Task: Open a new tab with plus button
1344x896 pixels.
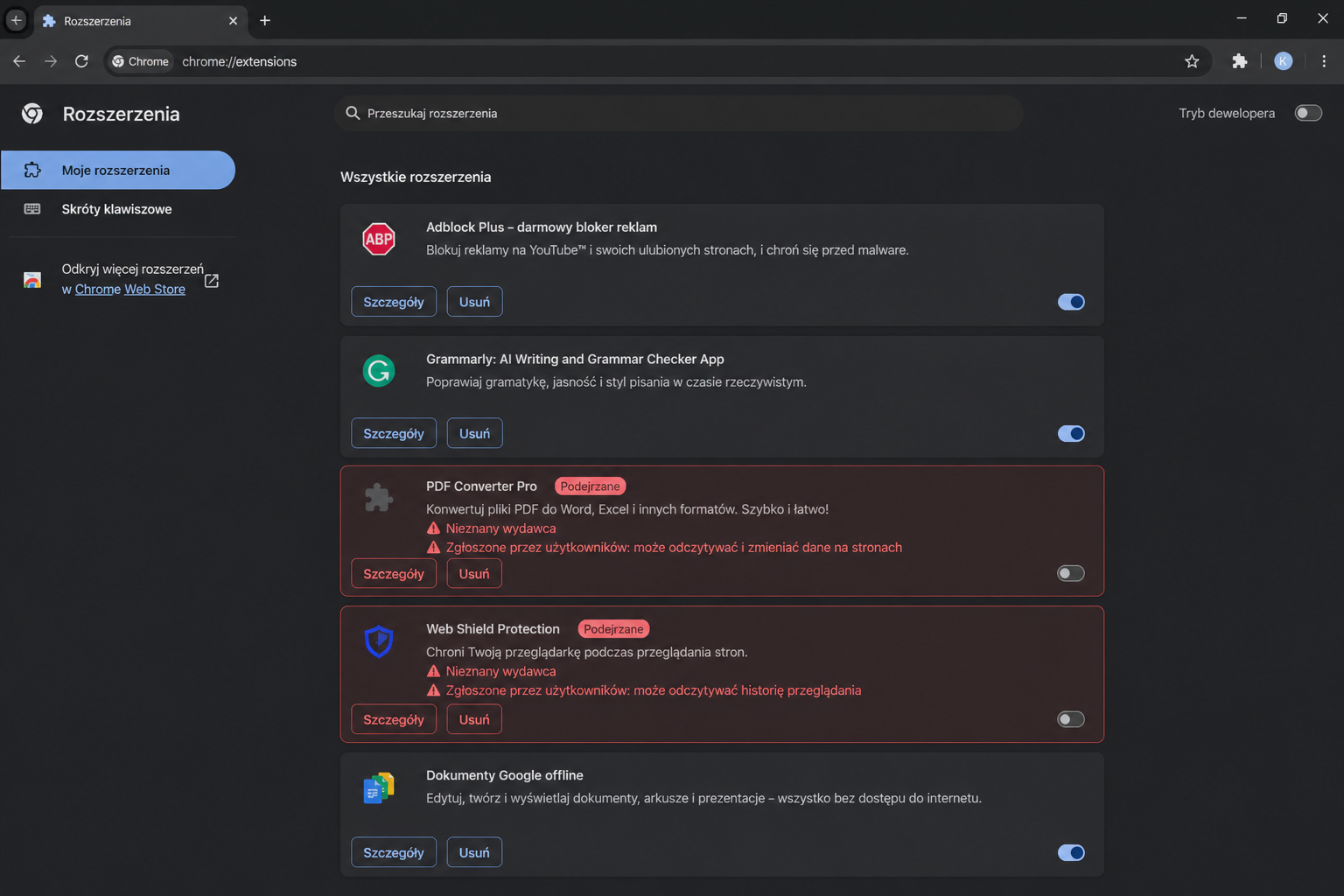Action: pos(265,20)
